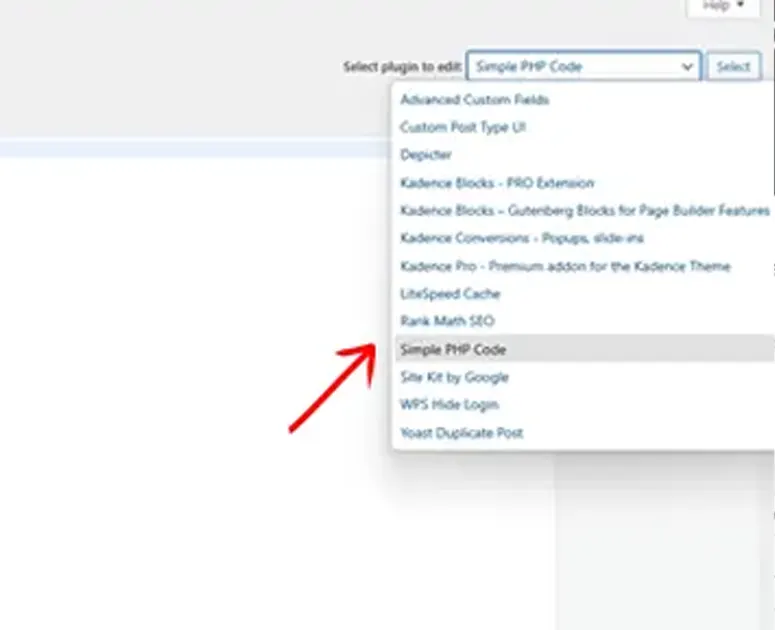Pick Depicter in the plugin dropdown list
The image size is (775, 630).
[x=426, y=155]
